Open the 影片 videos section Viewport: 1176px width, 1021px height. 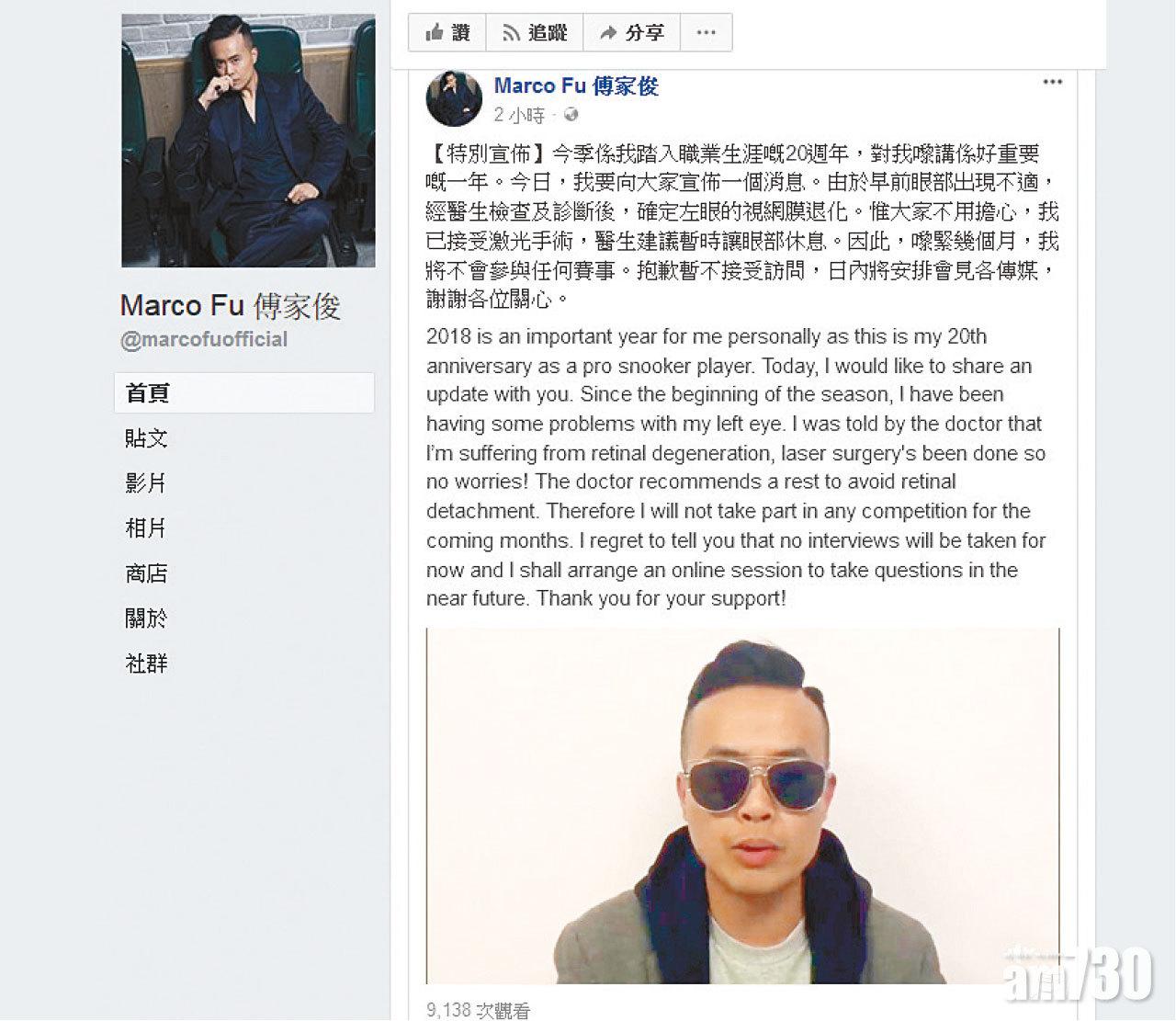(146, 482)
